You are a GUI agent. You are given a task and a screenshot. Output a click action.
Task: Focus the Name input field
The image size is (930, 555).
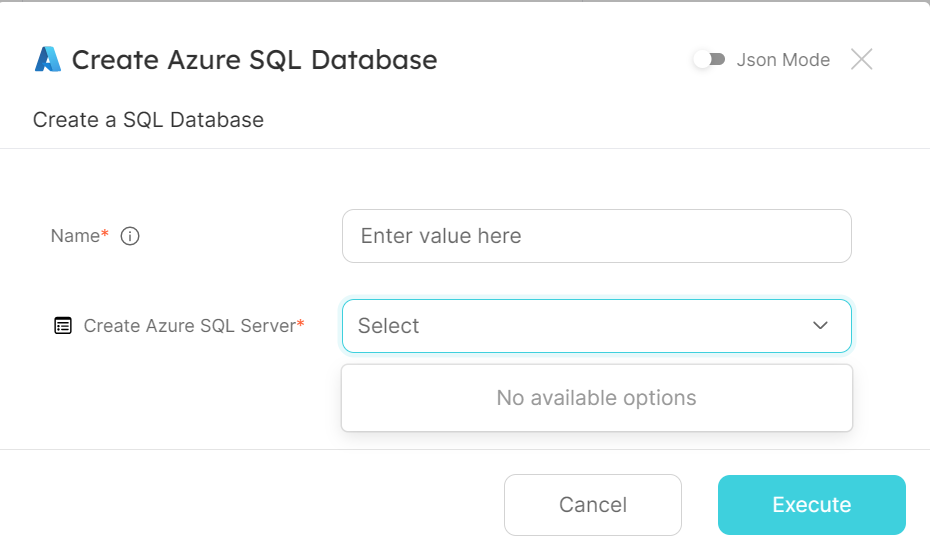pos(596,236)
